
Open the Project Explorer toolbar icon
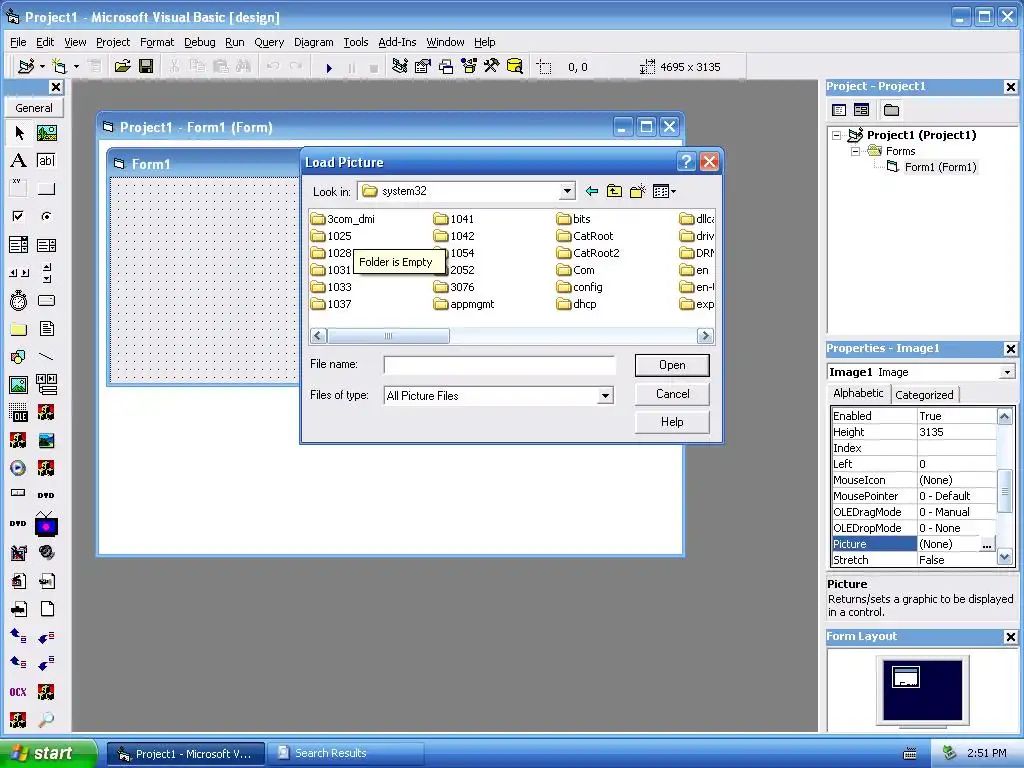point(400,66)
